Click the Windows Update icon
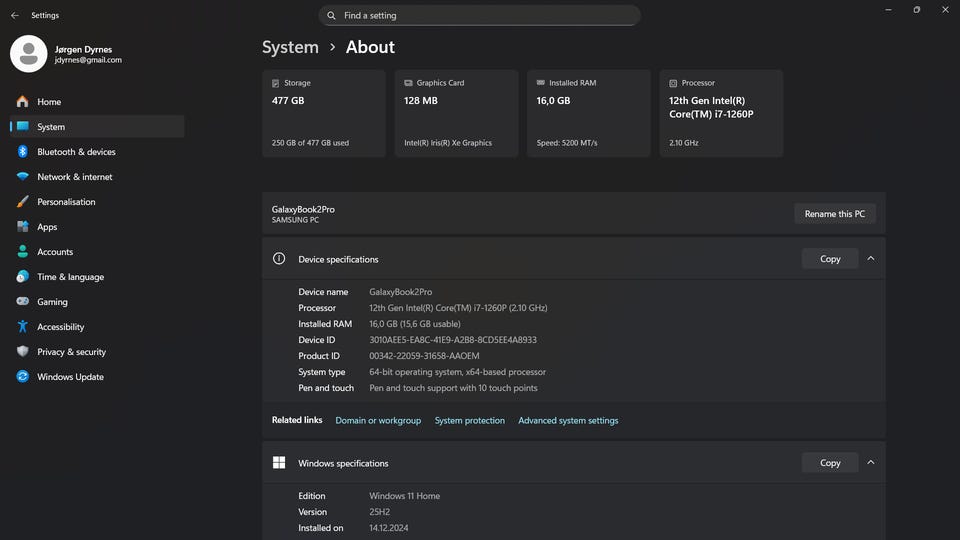This screenshot has width=960, height=540. point(22,377)
